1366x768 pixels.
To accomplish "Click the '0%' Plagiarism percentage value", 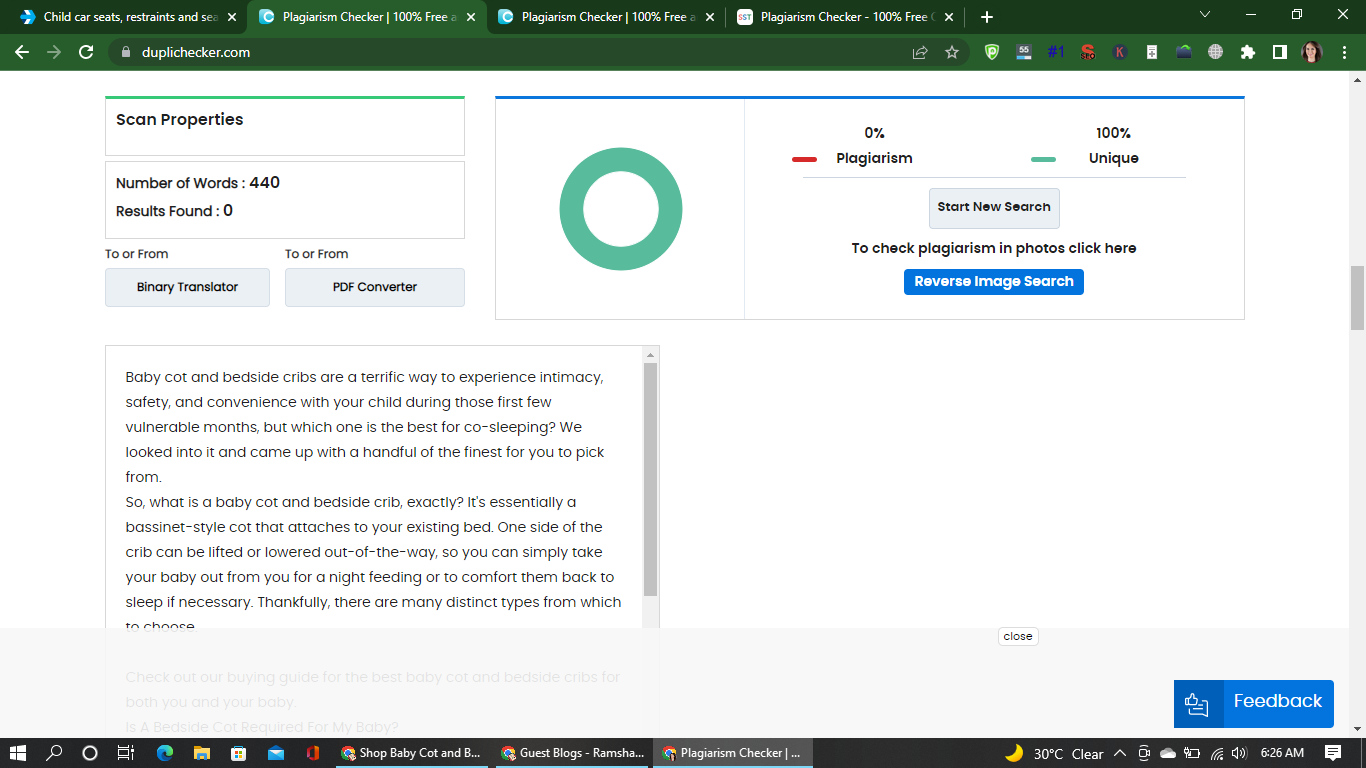I will point(875,133).
